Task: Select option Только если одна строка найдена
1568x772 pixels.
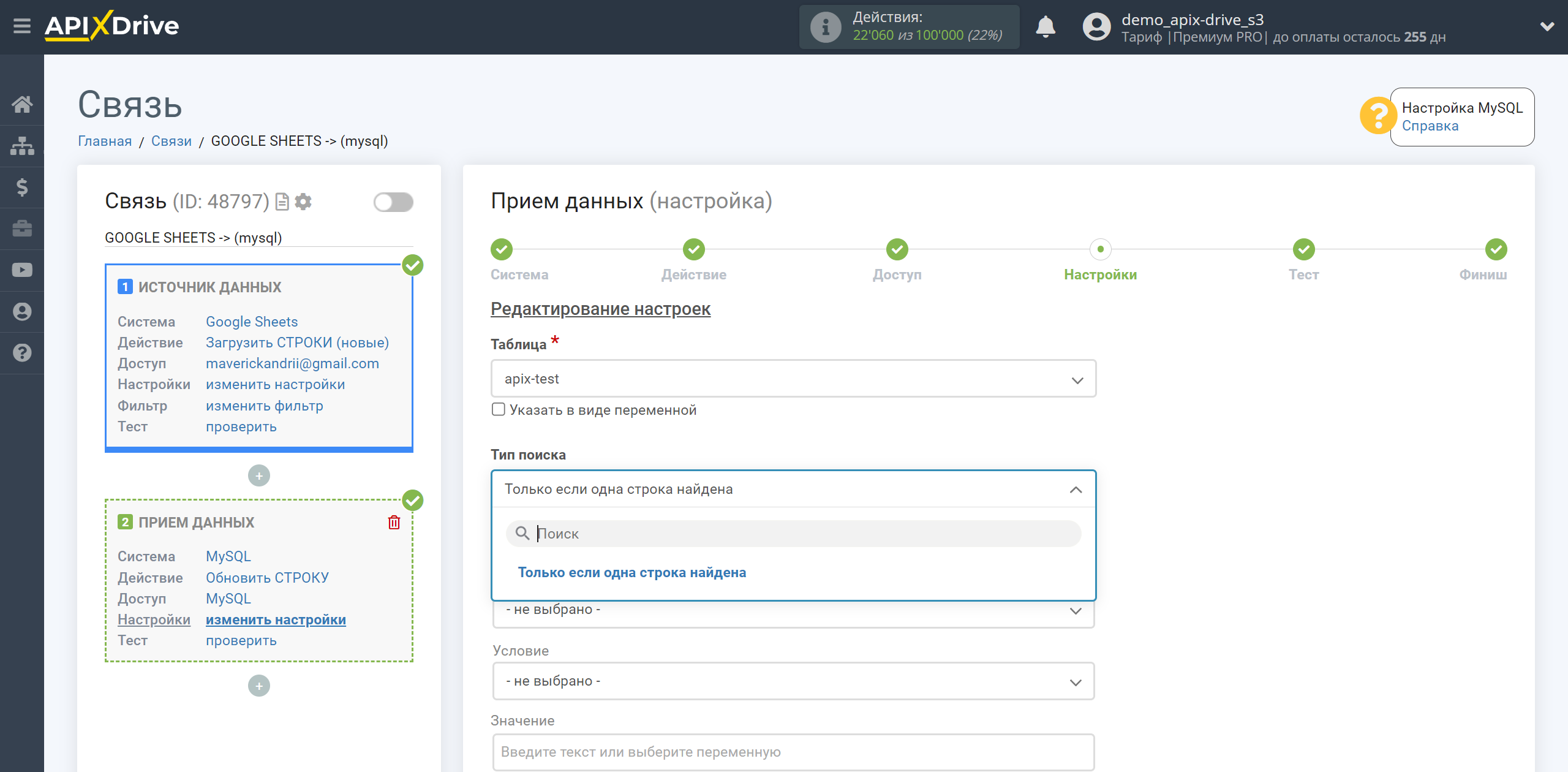Action: point(632,572)
